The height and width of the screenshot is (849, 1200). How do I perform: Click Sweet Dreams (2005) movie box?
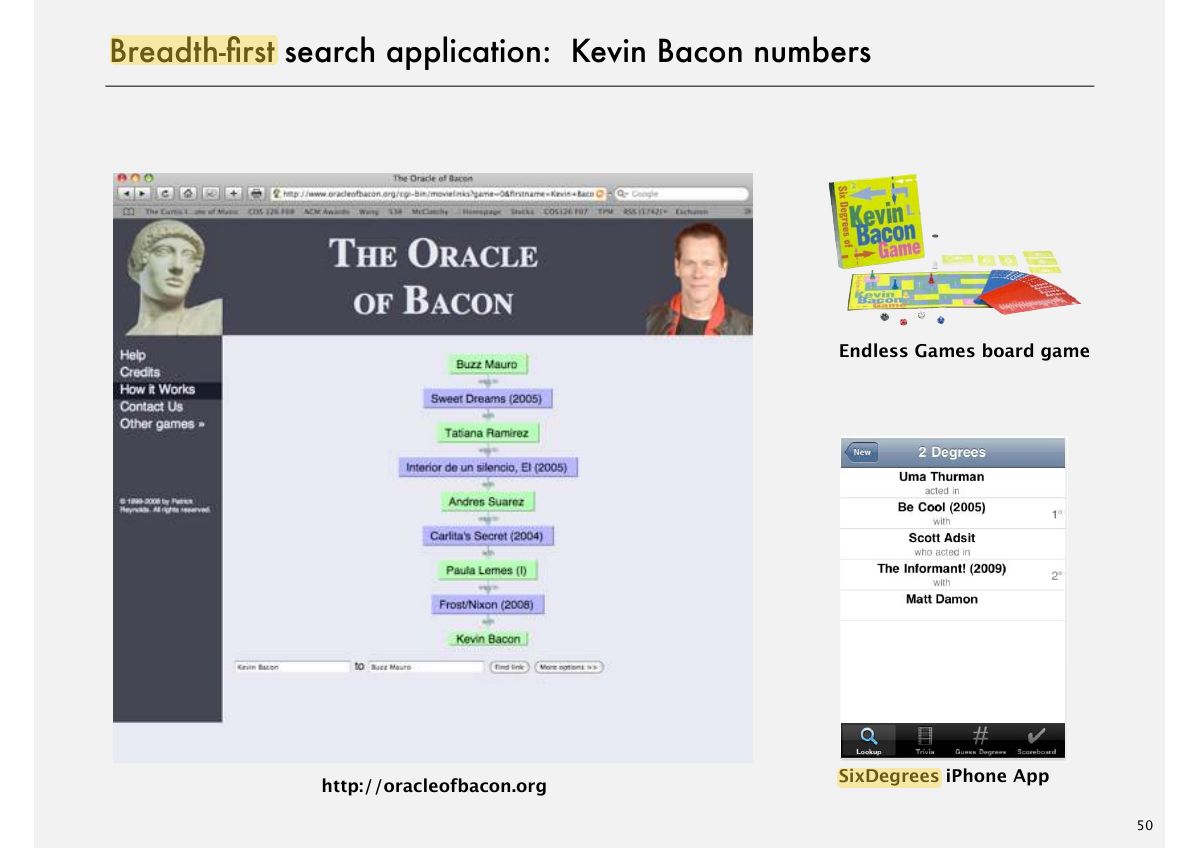coord(487,398)
